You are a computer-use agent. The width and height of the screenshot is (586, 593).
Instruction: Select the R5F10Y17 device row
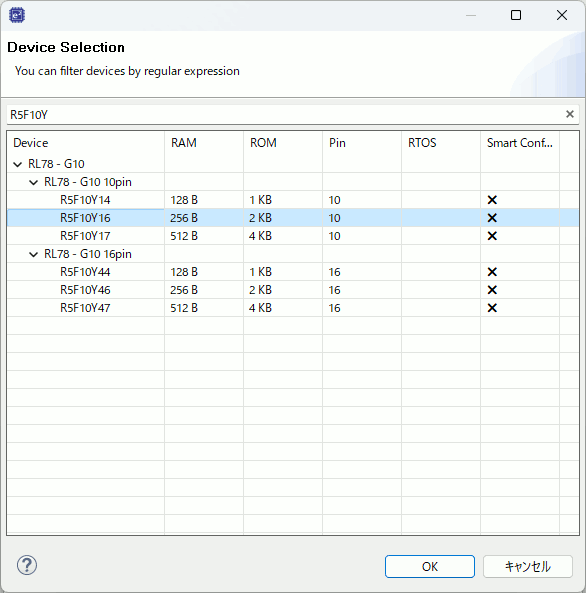tap(293, 236)
